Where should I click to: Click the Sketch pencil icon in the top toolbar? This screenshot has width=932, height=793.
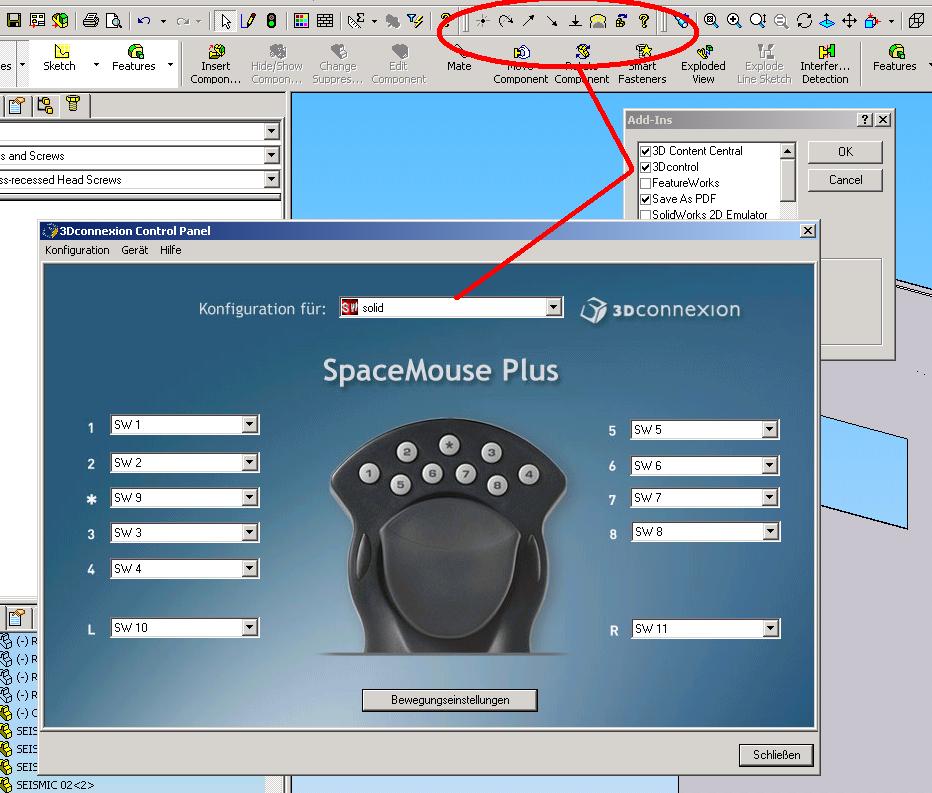pos(248,21)
